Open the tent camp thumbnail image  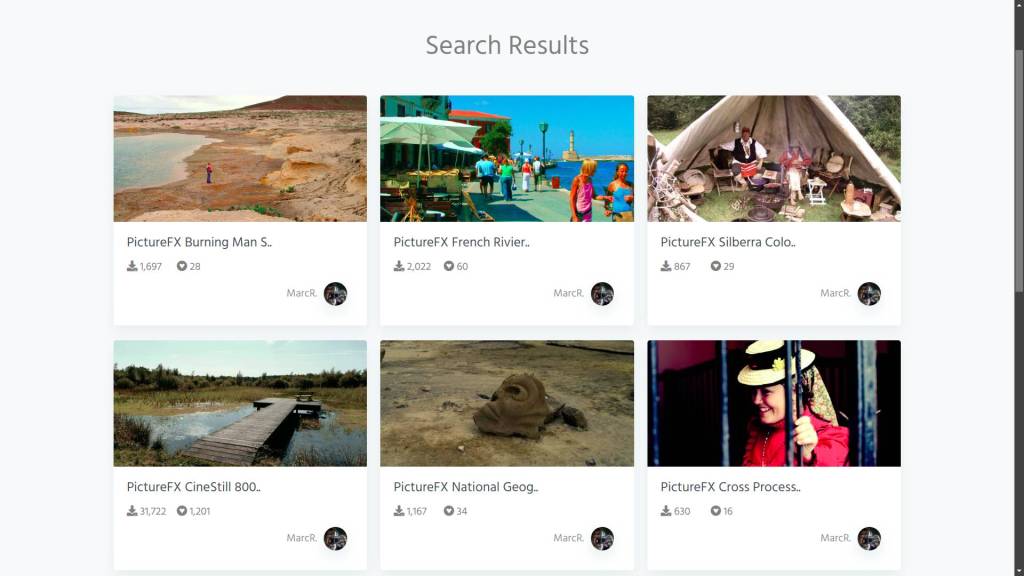774,159
